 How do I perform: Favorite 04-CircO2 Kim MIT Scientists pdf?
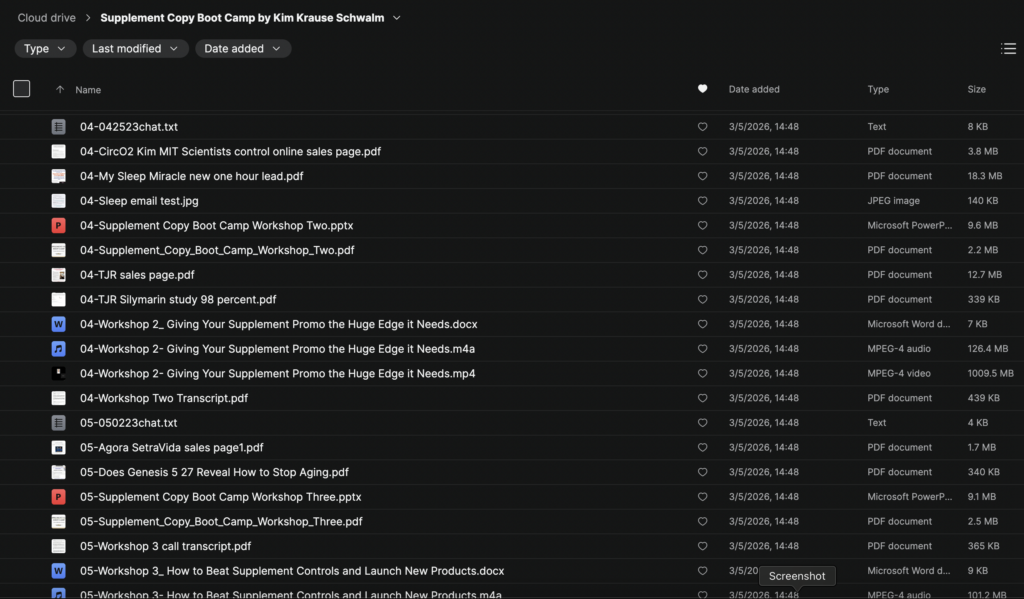(702, 152)
